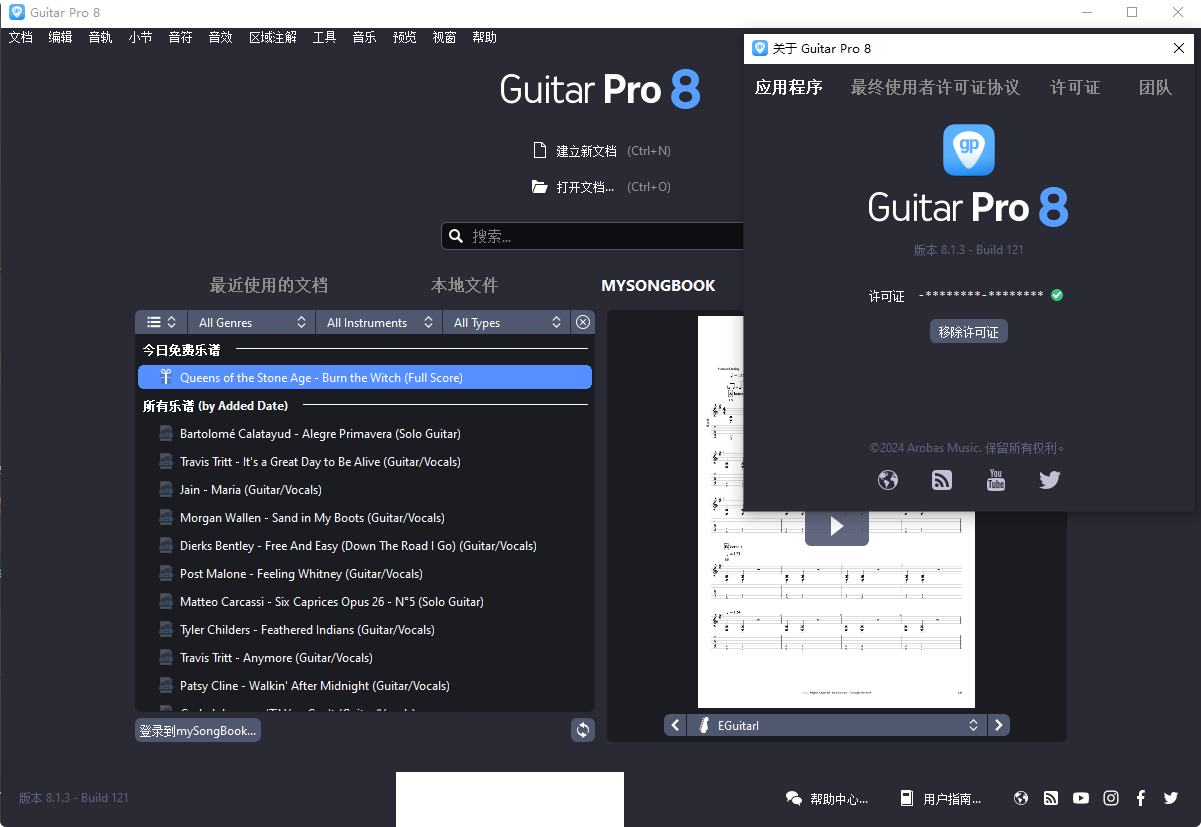The image size is (1201, 827).
Task: Switch to 许可证 tab in About dialog
Action: tap(1075, 87)
